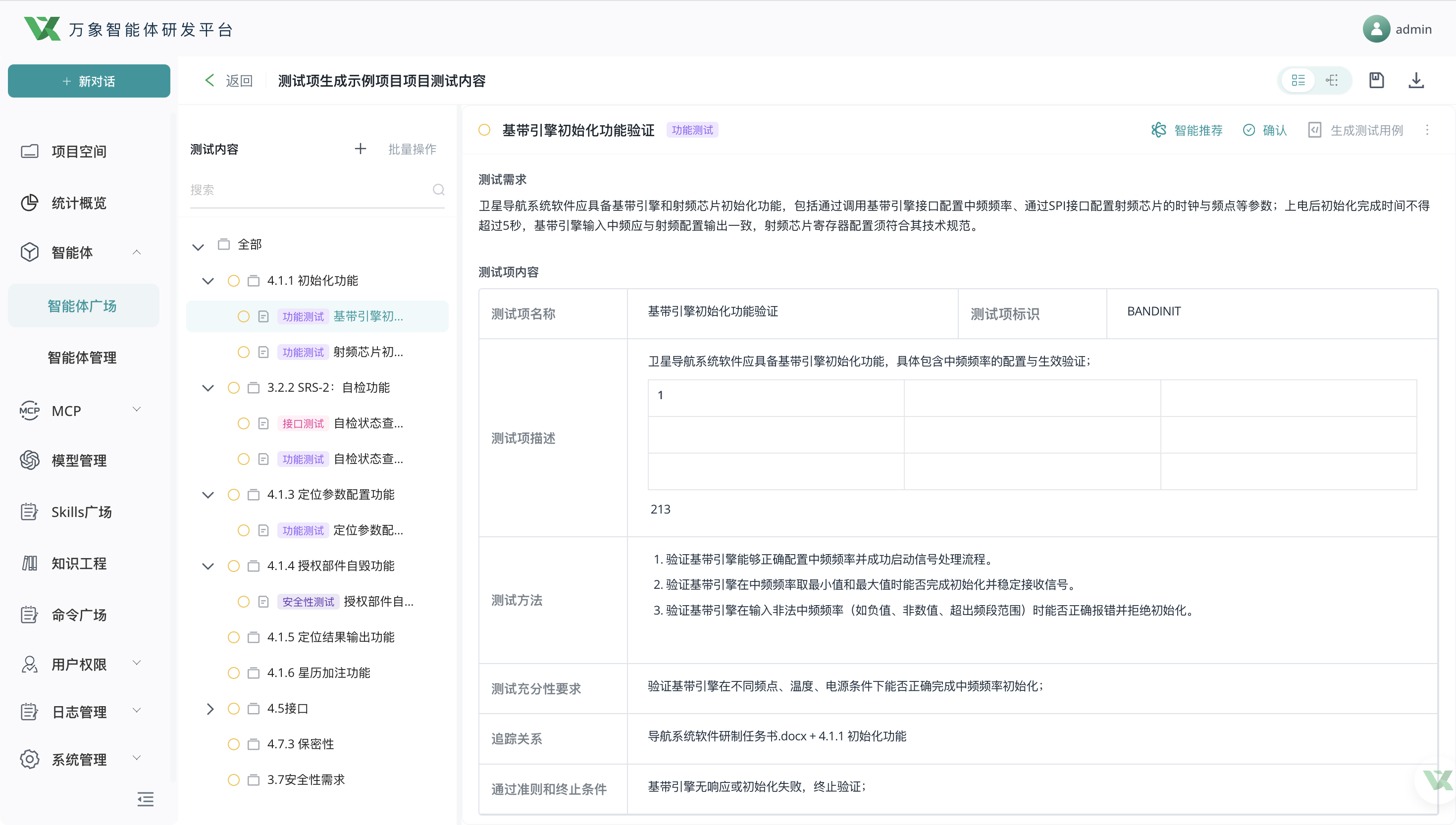Click the 系统管理 gear icon
Image resolution: width=1456 pixels, height=825 pixels.
tap(29, 759)
